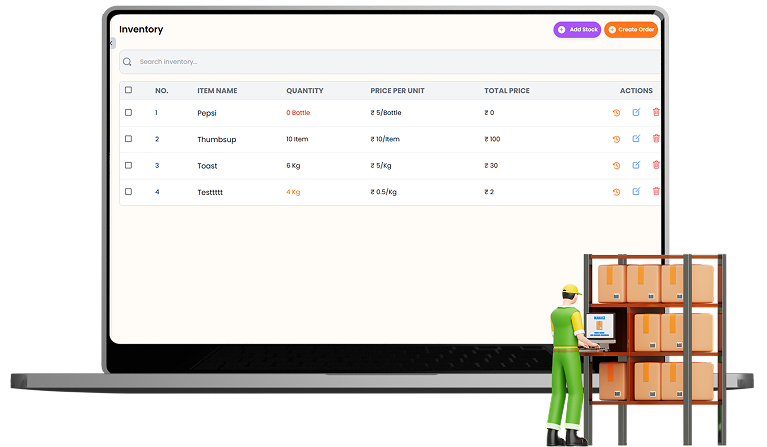Click the Create Order button
Screen dimensions: 767x447
(x=631, y=29)
